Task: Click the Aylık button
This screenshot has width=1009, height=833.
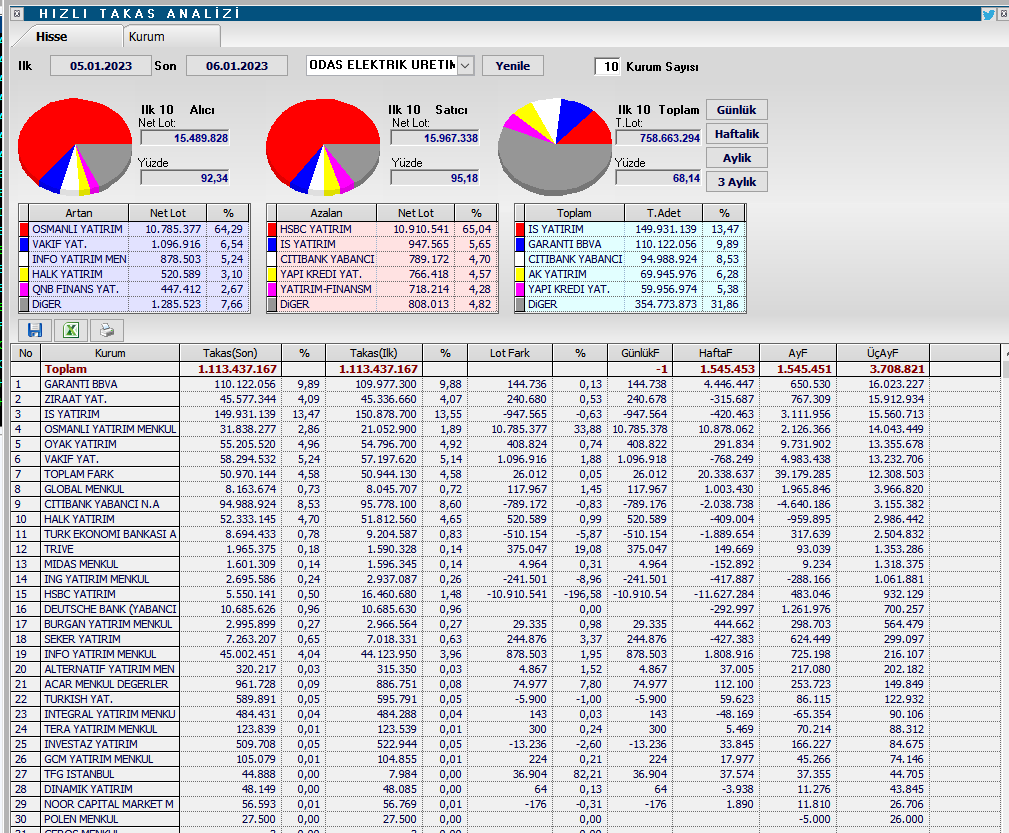Action: (x=737, y=158)
